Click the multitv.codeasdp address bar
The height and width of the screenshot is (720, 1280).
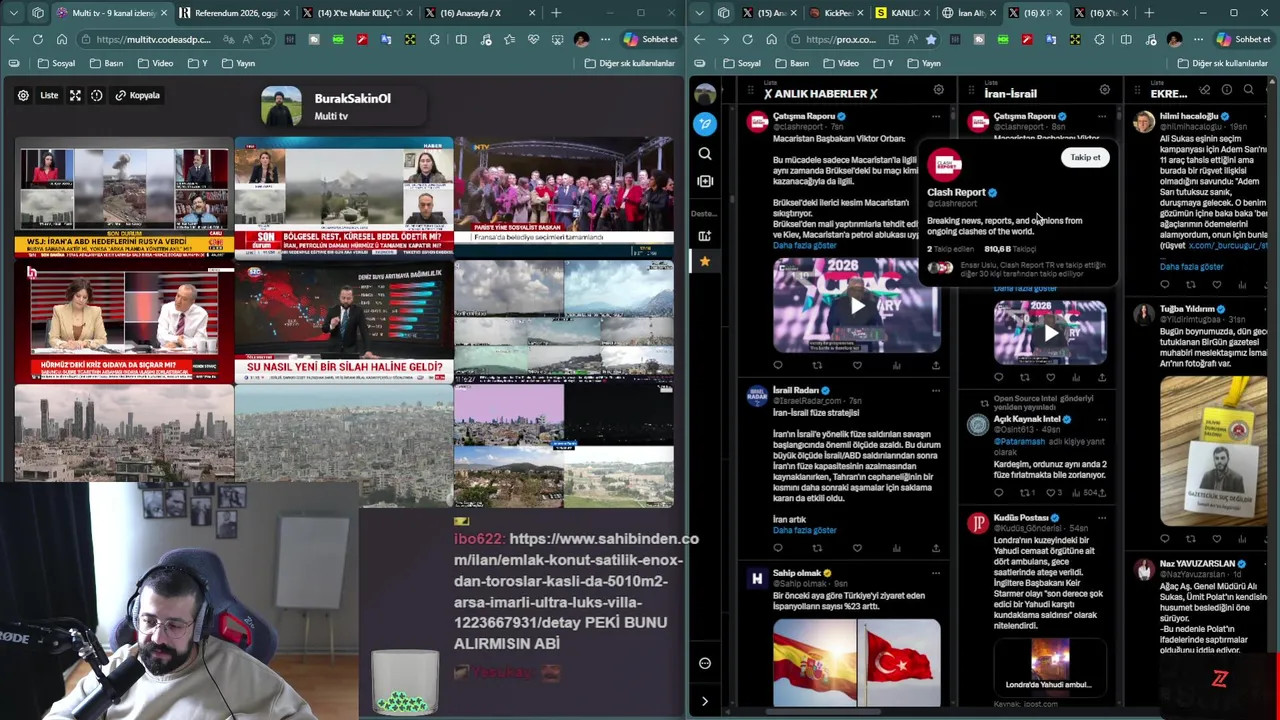[154, 39]
